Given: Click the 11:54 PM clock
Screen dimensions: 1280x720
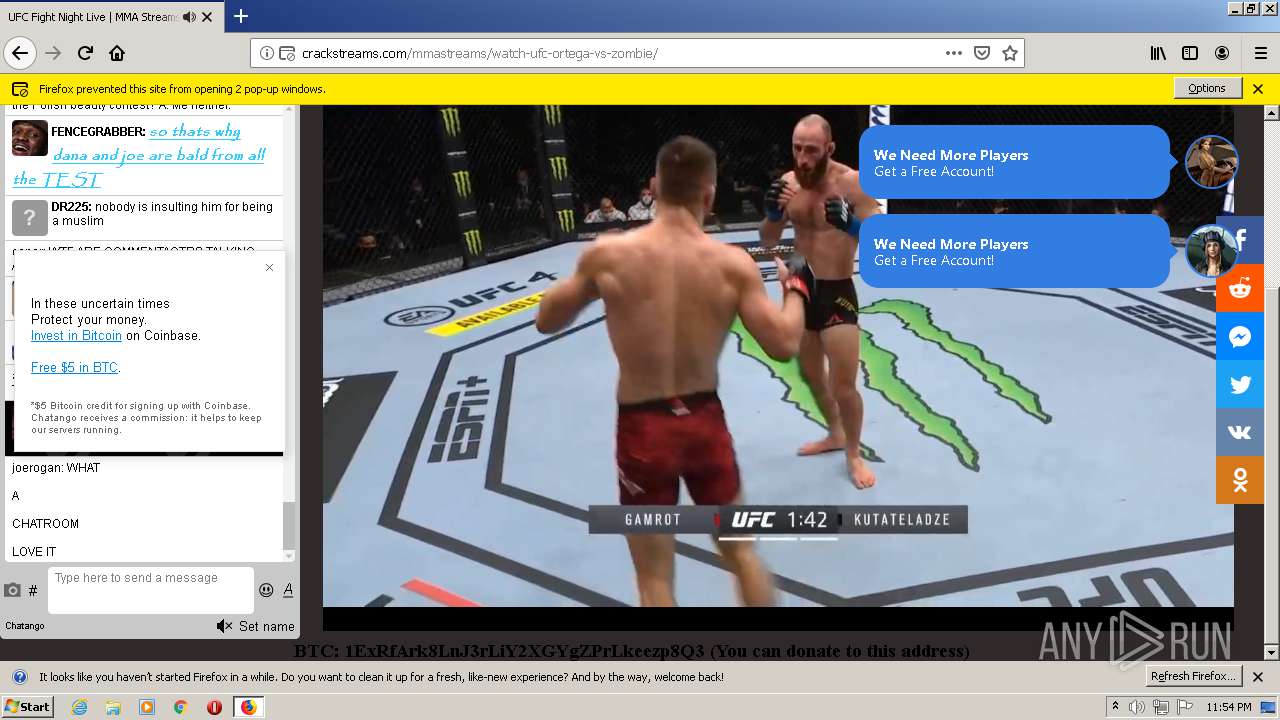Looking at the screenshot, I should 1230,707.
